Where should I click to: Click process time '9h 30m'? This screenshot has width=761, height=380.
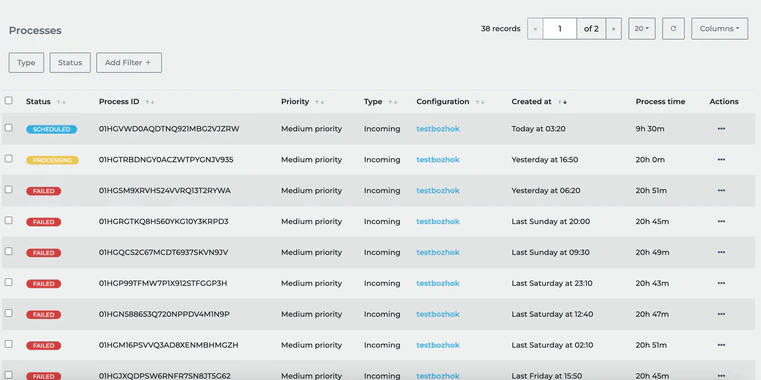(650, 129)
